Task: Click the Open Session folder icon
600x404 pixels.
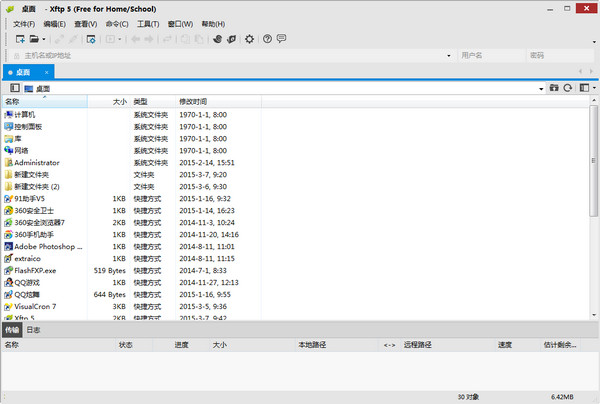Action: [x=35, y=39]
